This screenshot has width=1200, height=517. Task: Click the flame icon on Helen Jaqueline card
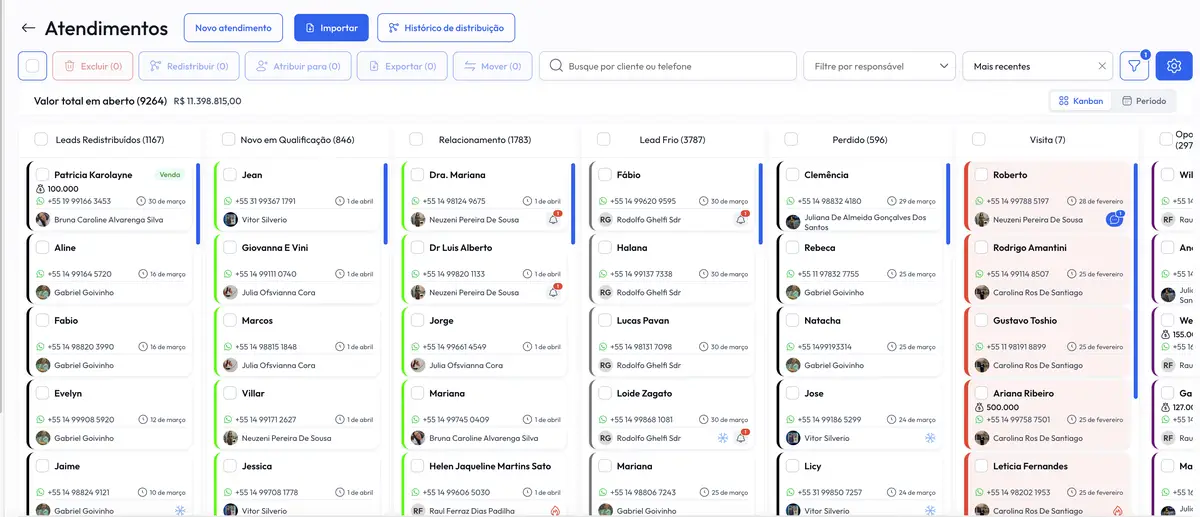[555, 511]
